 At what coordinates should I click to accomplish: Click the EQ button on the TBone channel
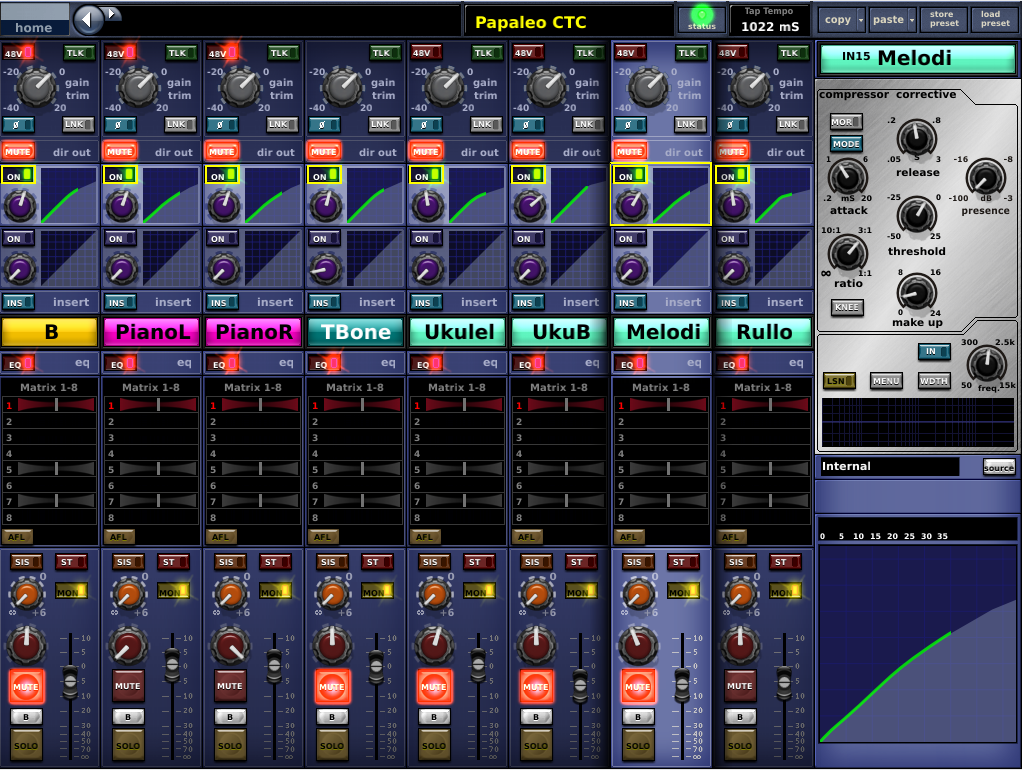click(322, 363)
